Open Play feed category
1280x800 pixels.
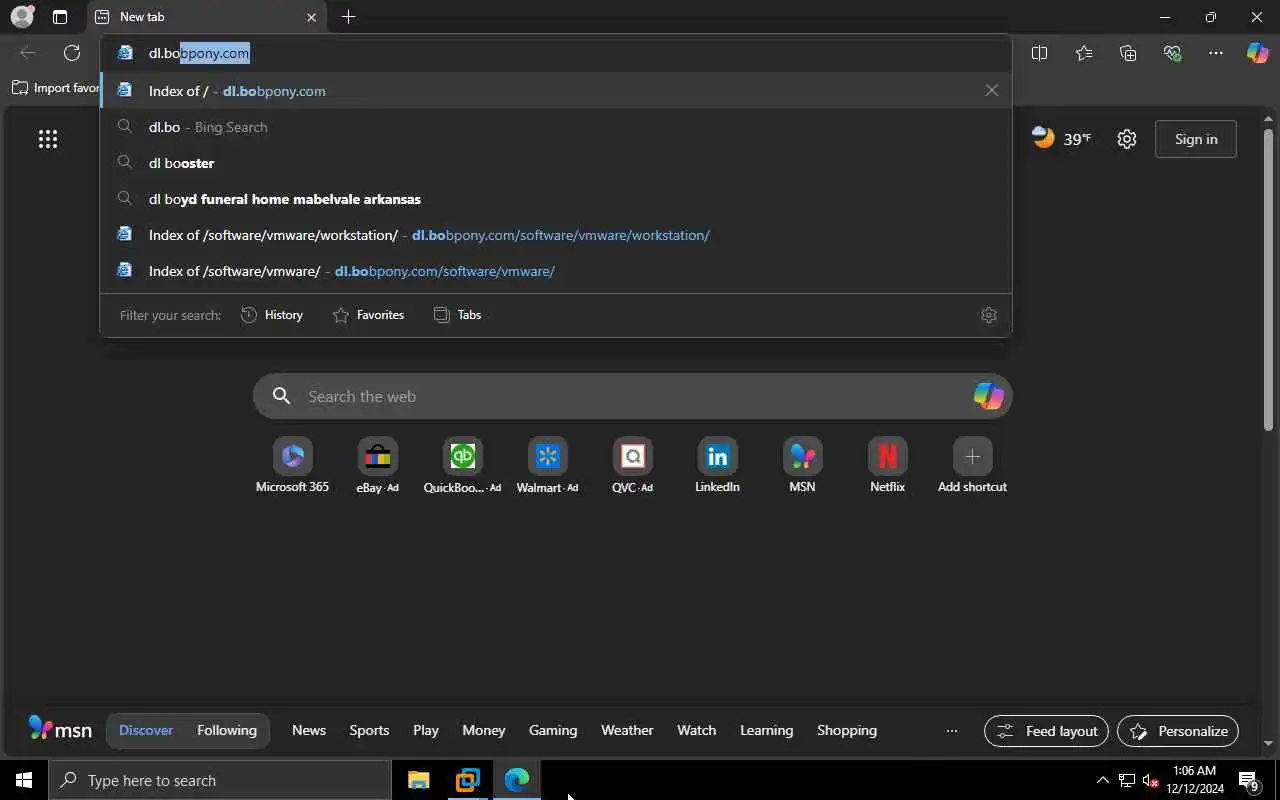(426, 731)
